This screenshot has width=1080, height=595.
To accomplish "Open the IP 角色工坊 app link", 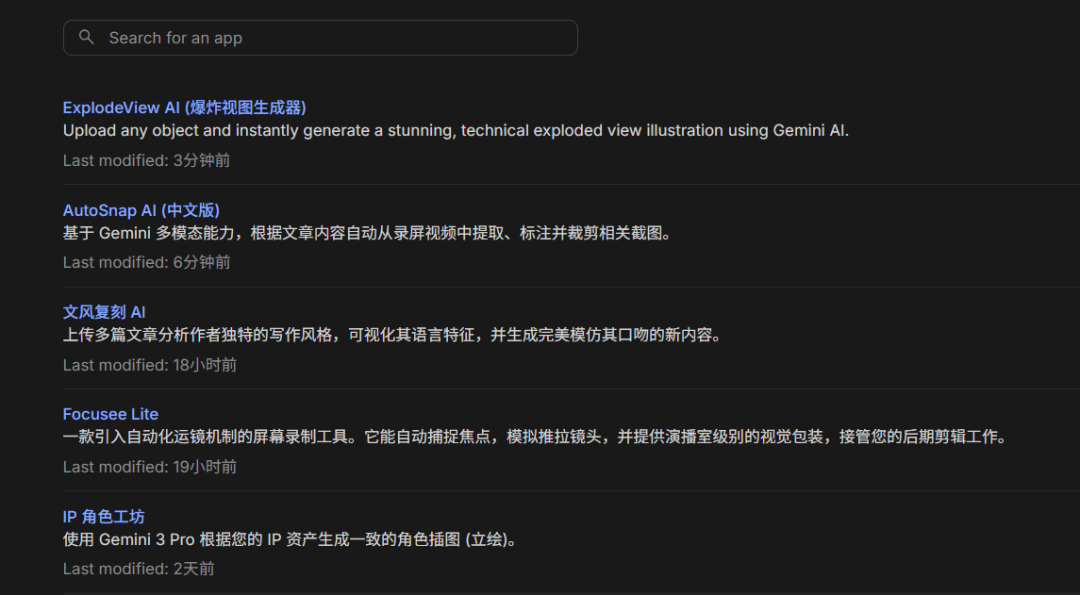I will click(x=103, y=516).
